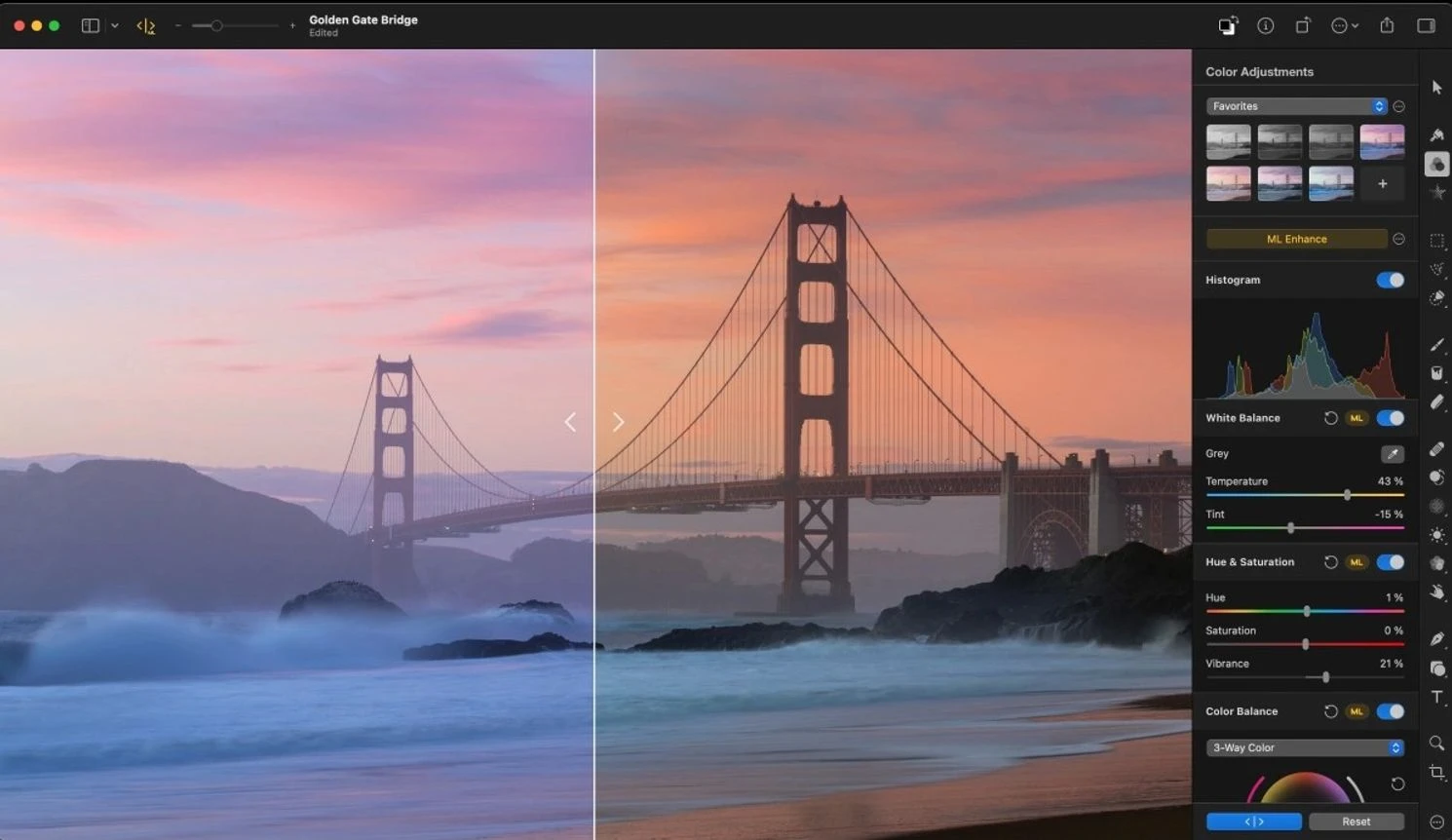This screenshot has width=1452, height=840.
Task: Select the Crop tool near the sidebar bottom
Action: [x=1437, y=771]
